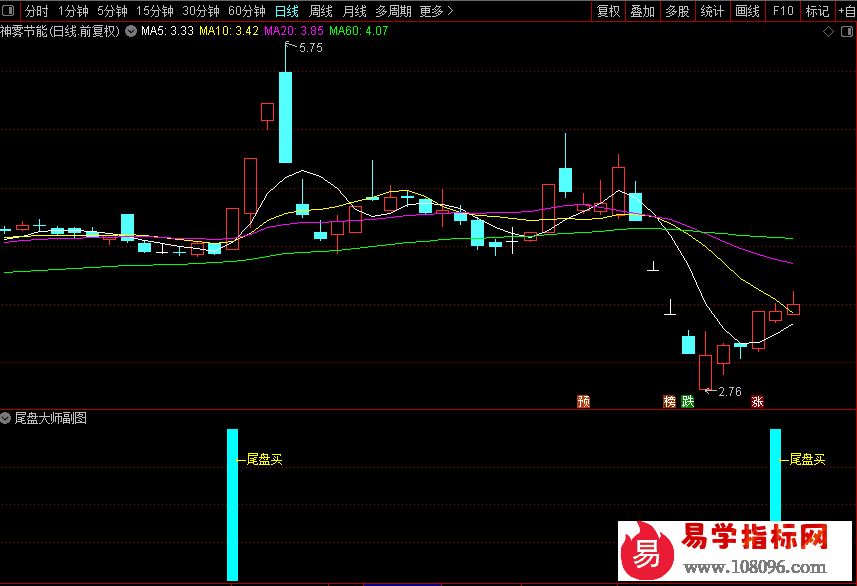Select the 60分钟 period
The height and width of the screenshot is (586, 857).
click(x=246, y=11)
